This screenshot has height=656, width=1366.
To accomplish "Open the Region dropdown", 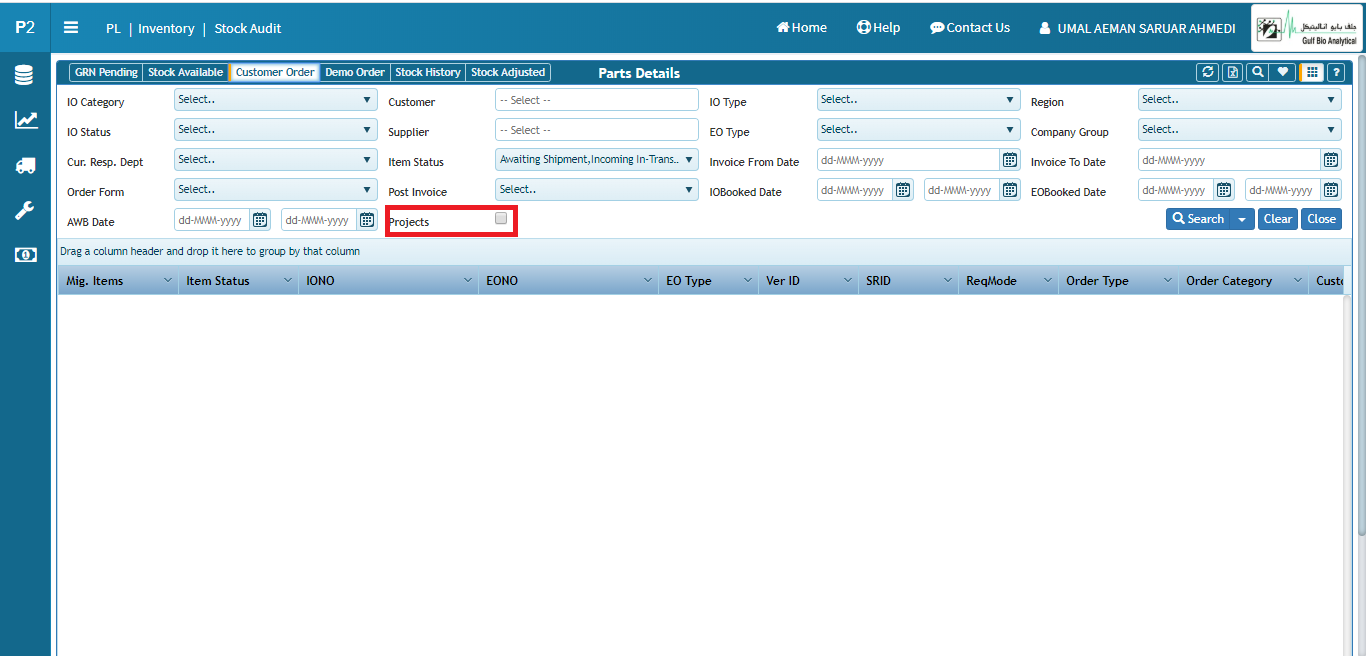I will point(1239,100).
